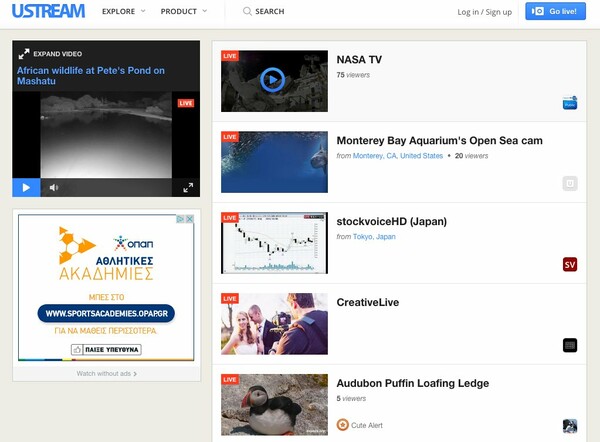This screenshot has height=442, width=600.
Task: Open the sportsacademies.opap.gr ad button
Action: click(106, 313)
